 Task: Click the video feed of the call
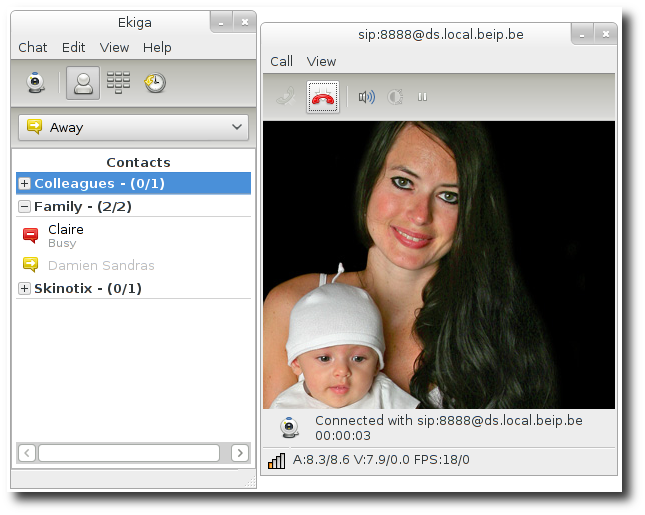(x=438, y=265)
